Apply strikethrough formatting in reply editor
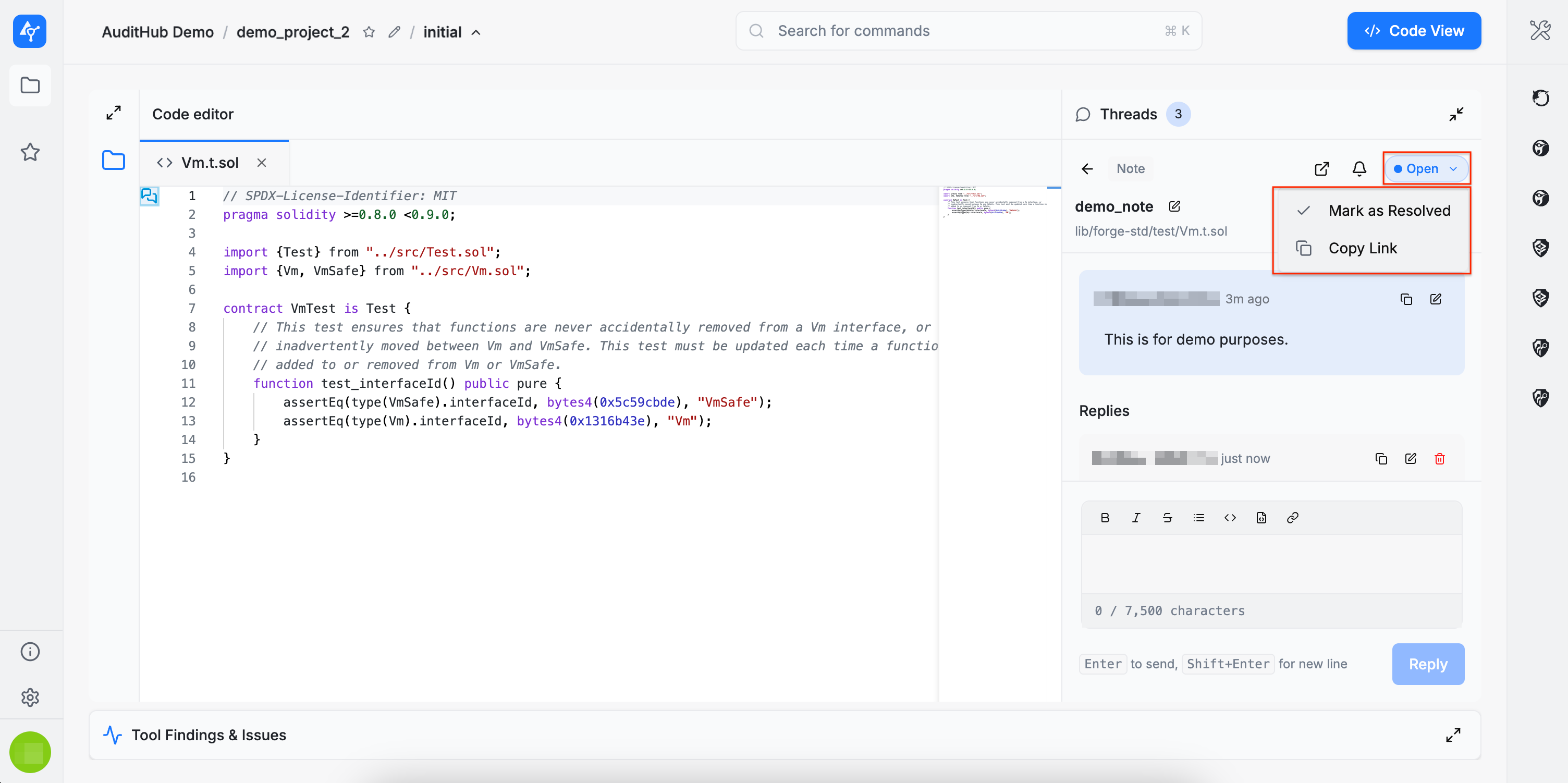This screenshot has height=783, width=1568. click(x=1167, y=518)
